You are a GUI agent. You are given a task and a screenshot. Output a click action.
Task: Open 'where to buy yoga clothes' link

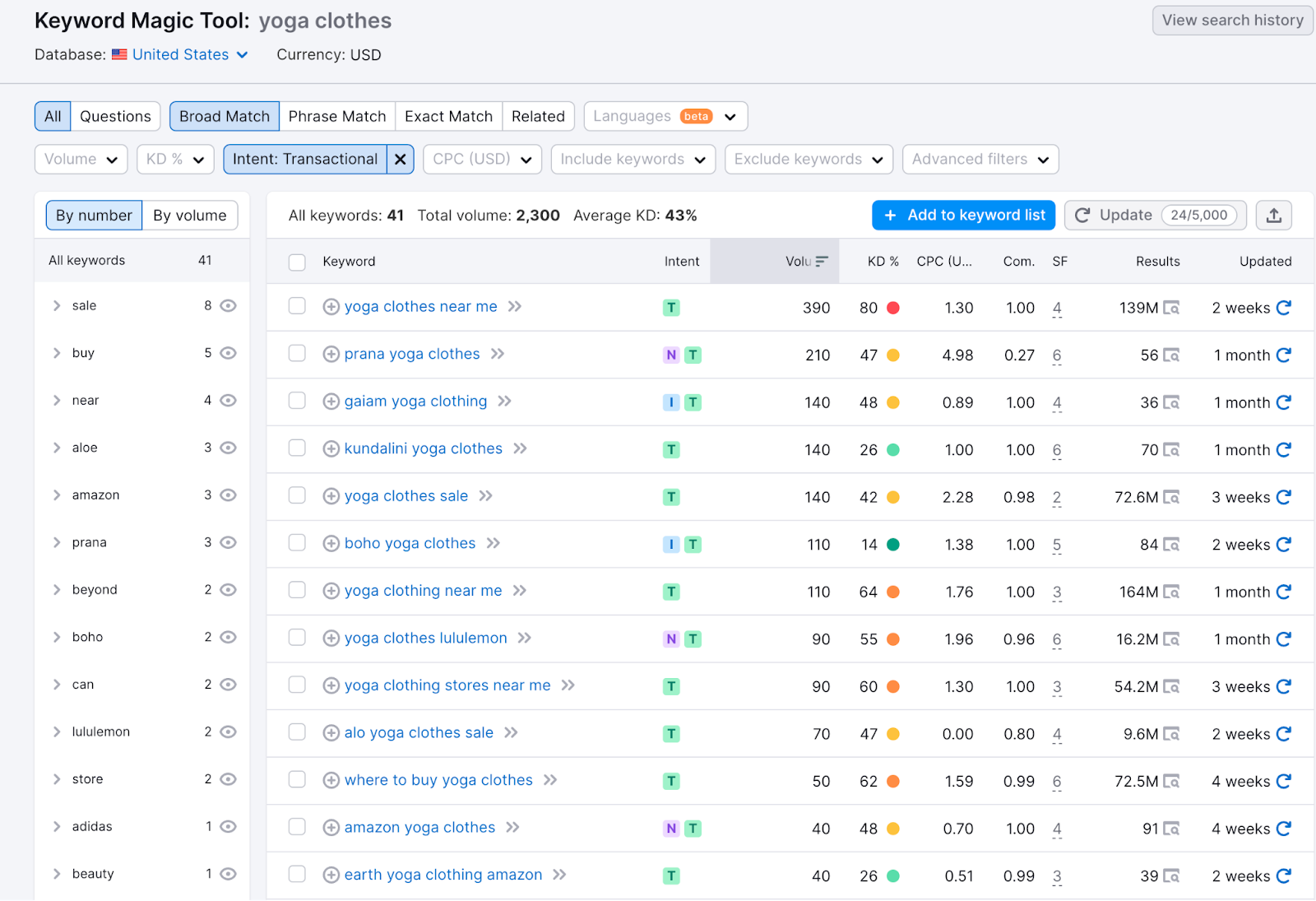[x=438, y=780]
